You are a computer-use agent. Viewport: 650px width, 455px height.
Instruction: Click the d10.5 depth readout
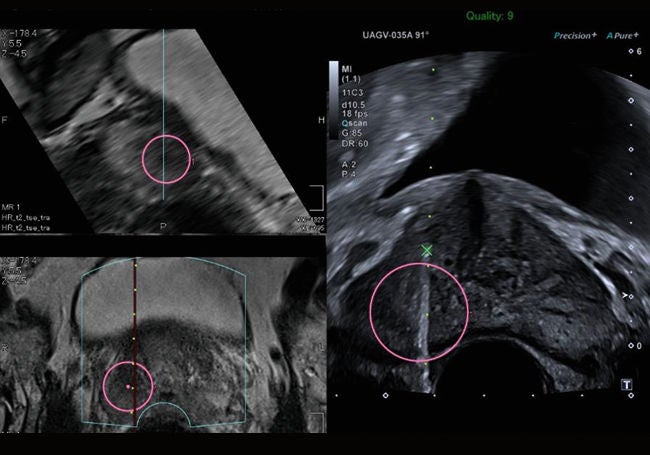(353, 105)
